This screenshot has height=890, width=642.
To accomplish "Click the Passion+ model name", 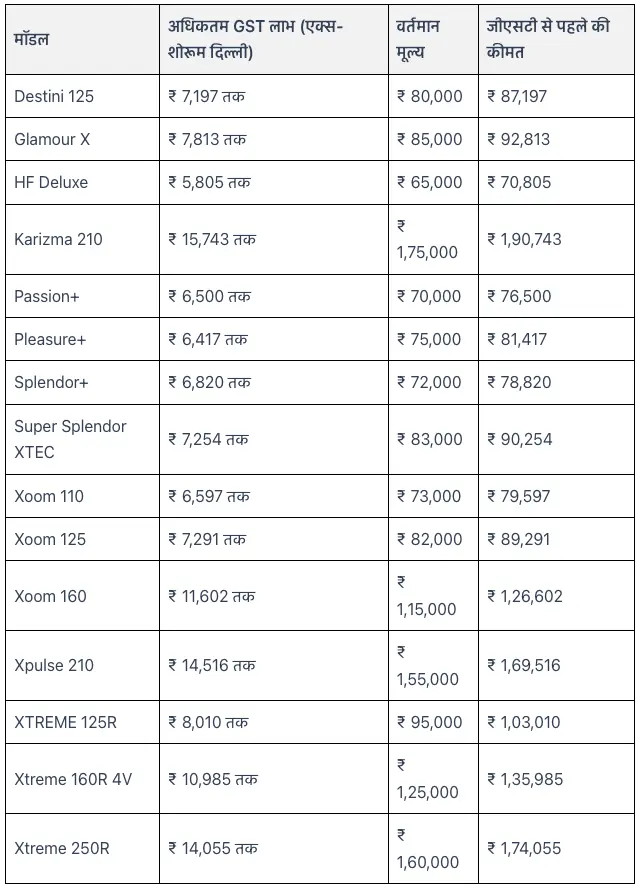I will [x=46, y=296].
